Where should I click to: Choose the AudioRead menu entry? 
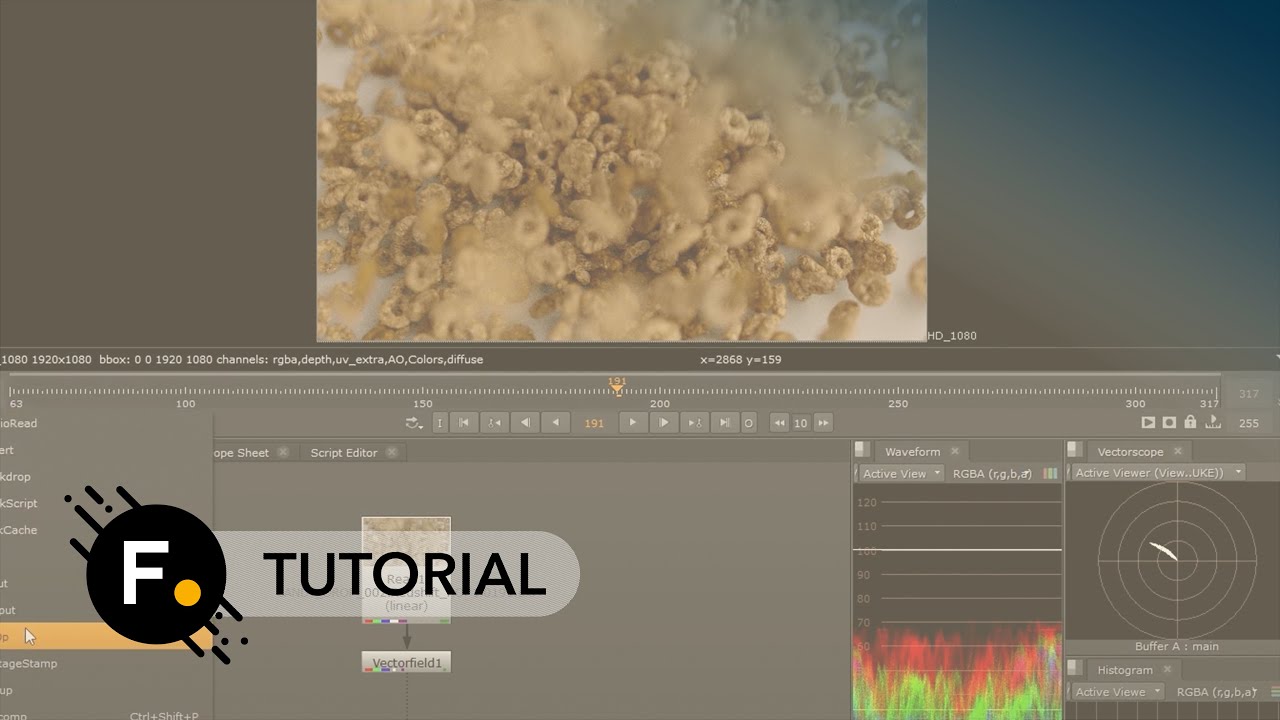(106, 423)
